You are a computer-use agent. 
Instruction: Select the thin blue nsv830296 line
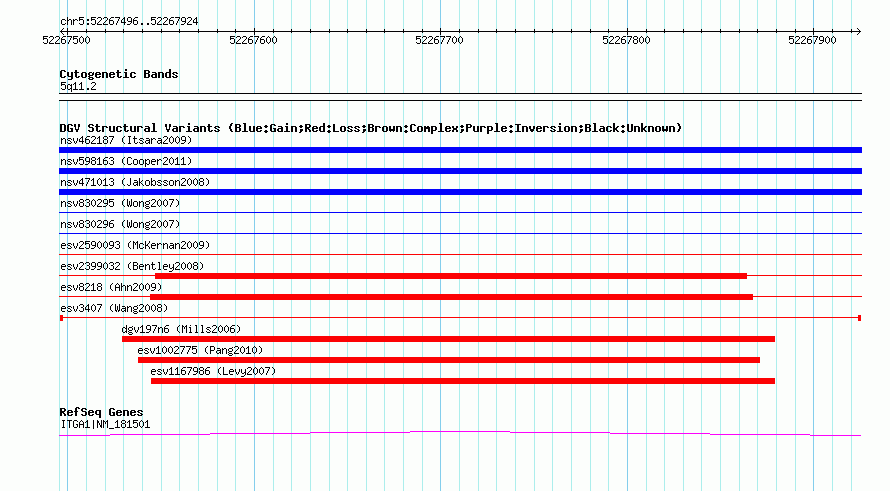[x=460, y=233]
